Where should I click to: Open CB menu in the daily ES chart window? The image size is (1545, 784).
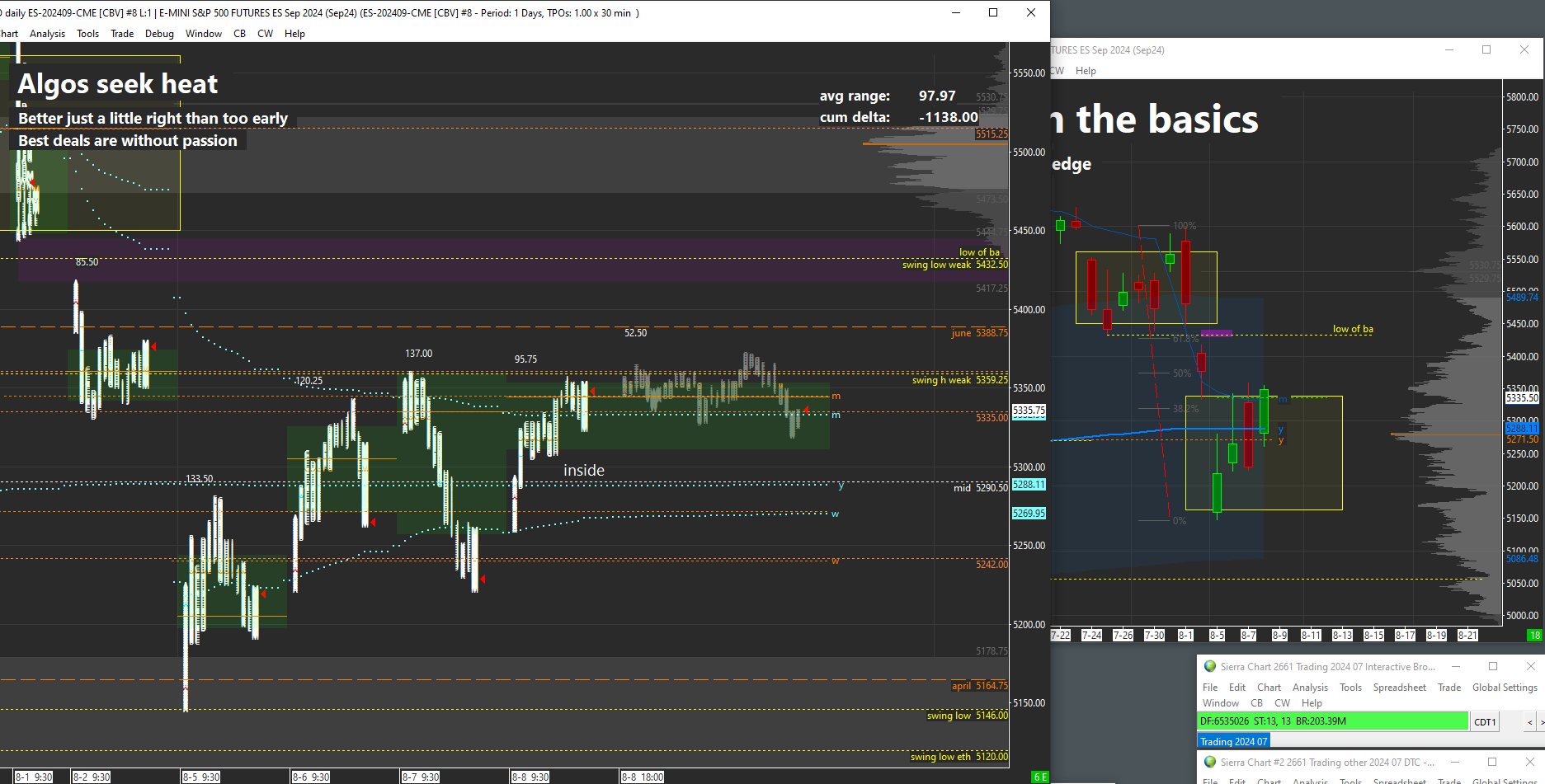tap(240, 34)
